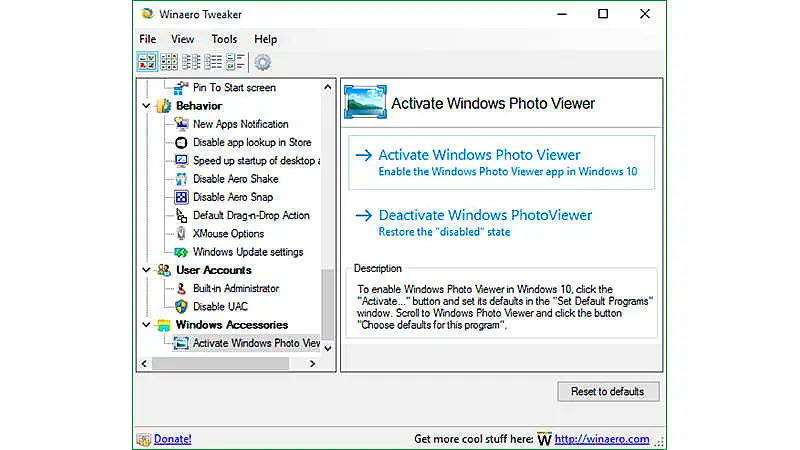Click the Disable app lookup in Store icon

(181, 142)
